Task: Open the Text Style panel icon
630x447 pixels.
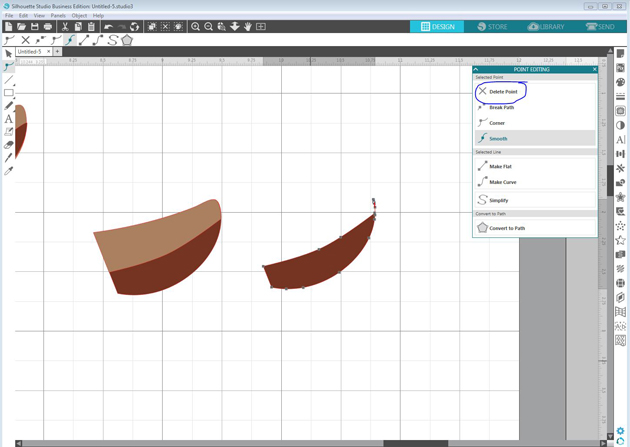Action: coord(620,139)
